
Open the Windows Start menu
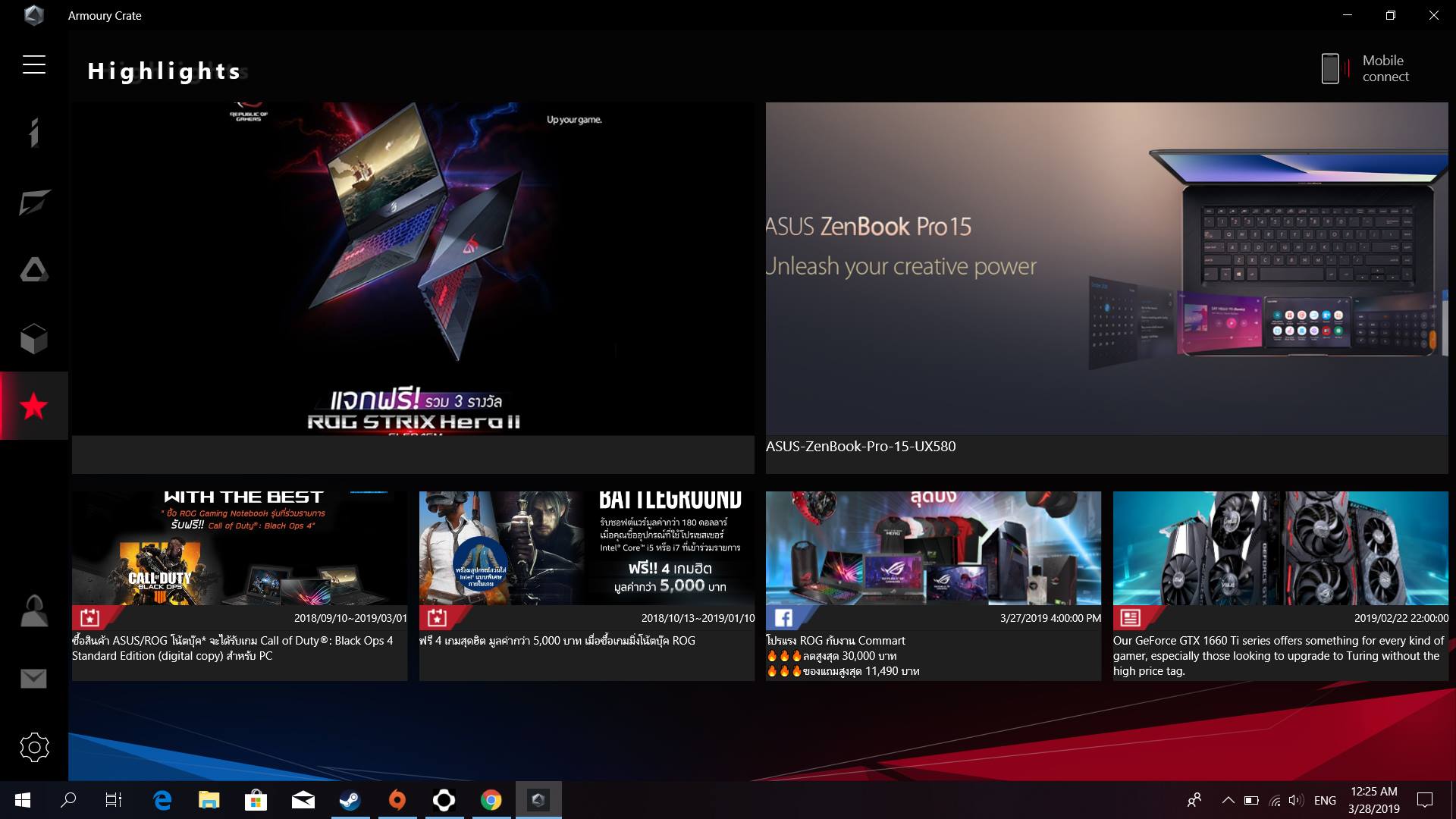(x=23, y=800)
